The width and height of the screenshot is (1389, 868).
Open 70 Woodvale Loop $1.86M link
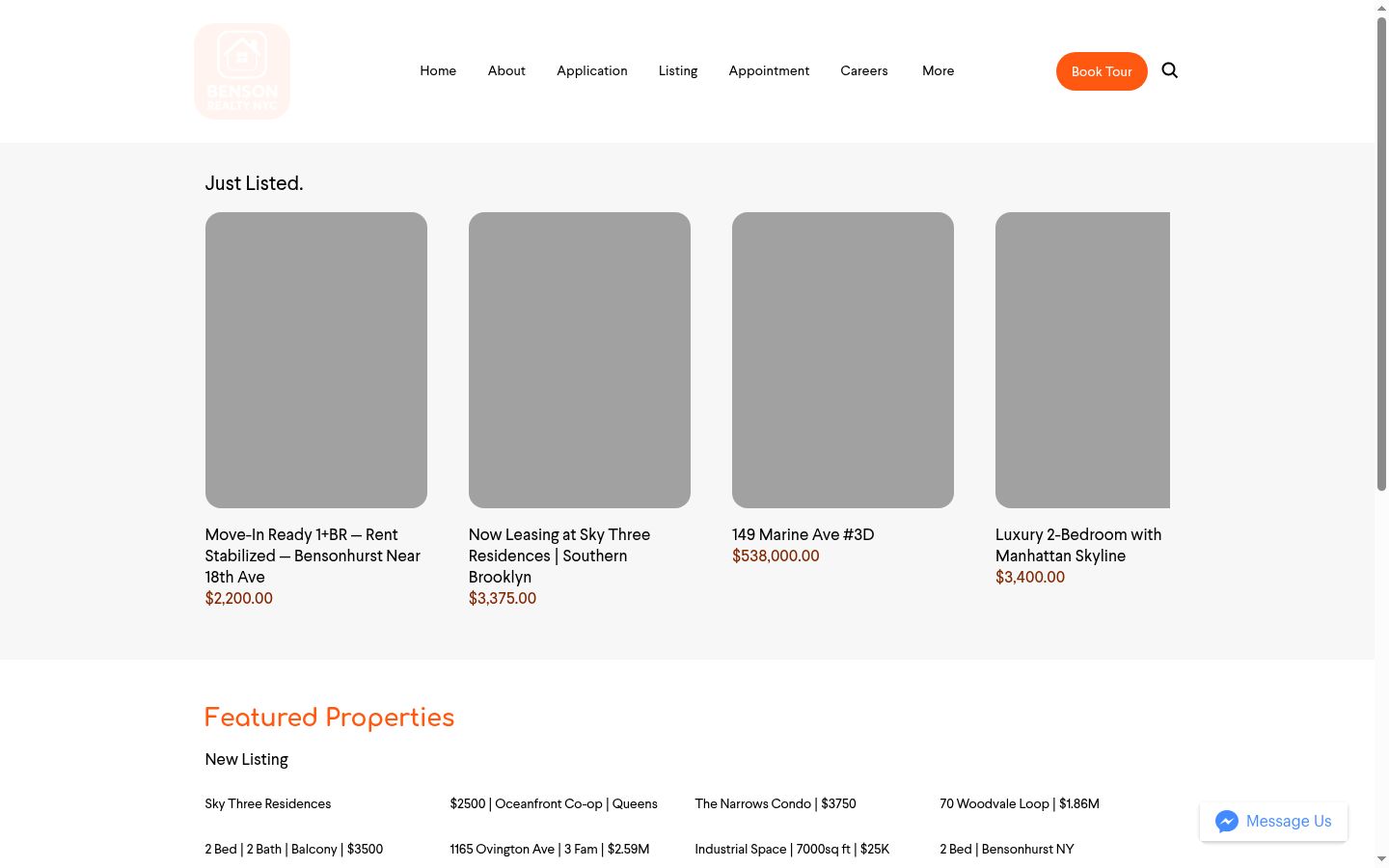coord(1020,803)
